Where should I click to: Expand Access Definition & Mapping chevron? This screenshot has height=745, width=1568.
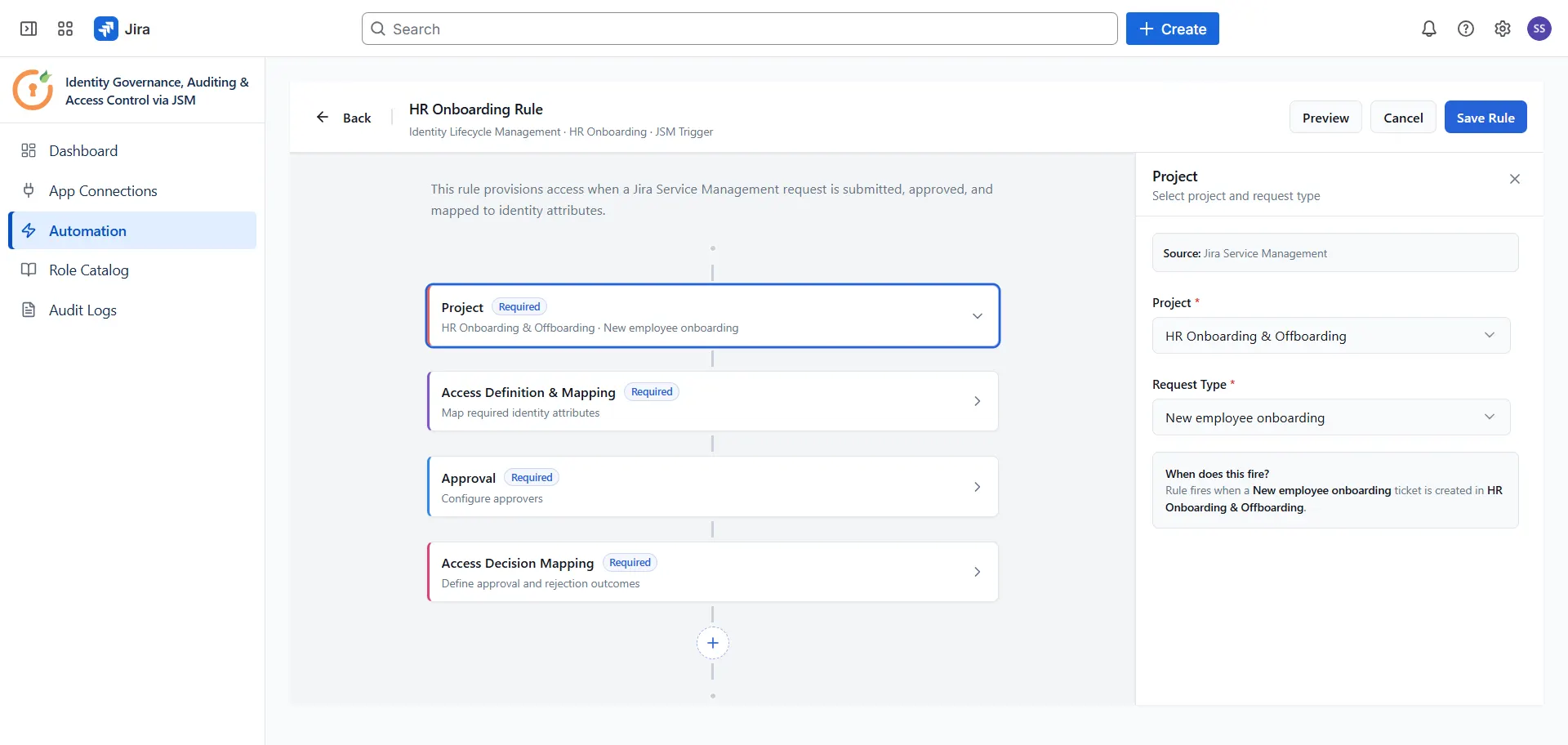pyautogui.click(x=978, y=401)
